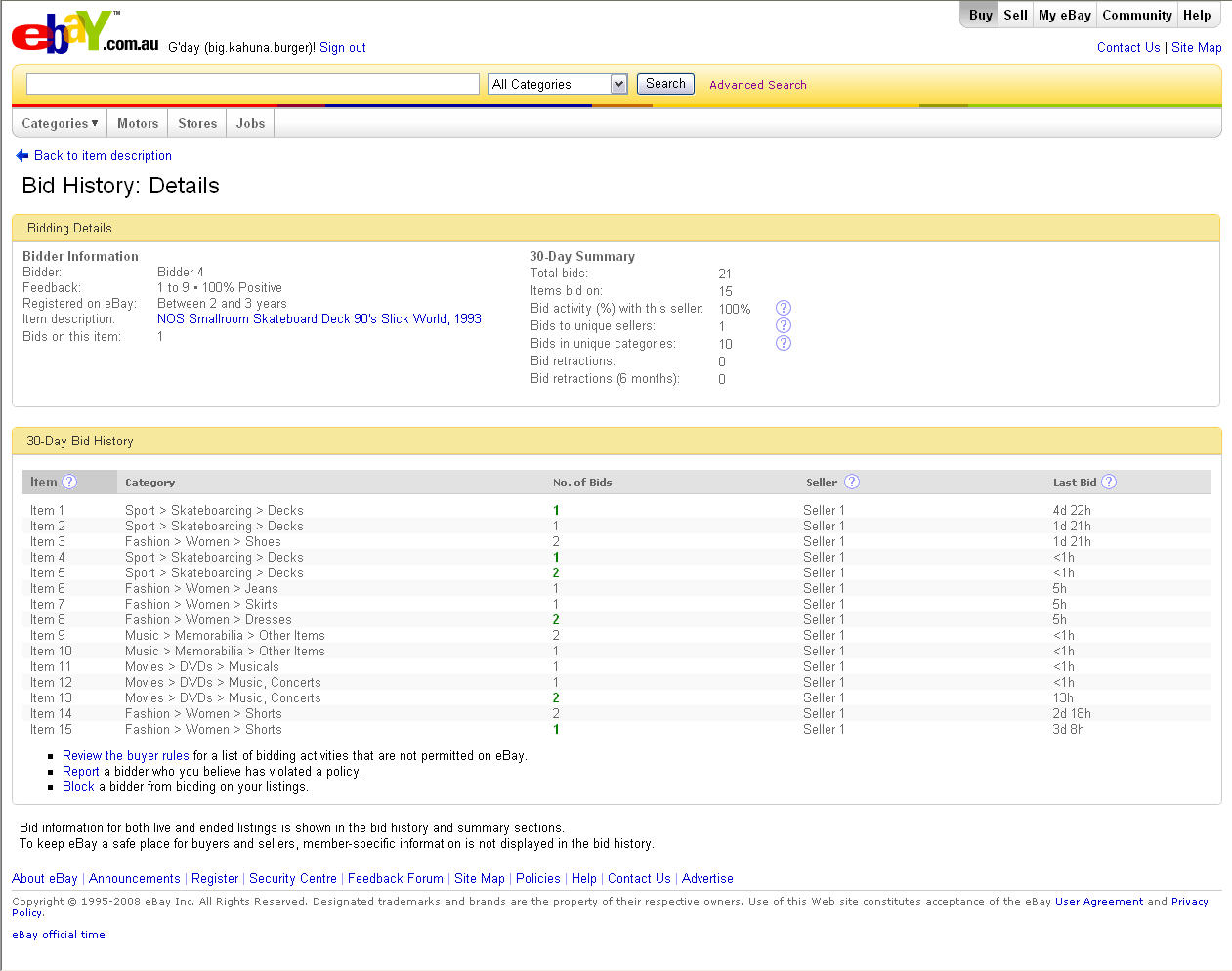
Task: Click the Item 11 row label
Action: (x=51, y=667)
